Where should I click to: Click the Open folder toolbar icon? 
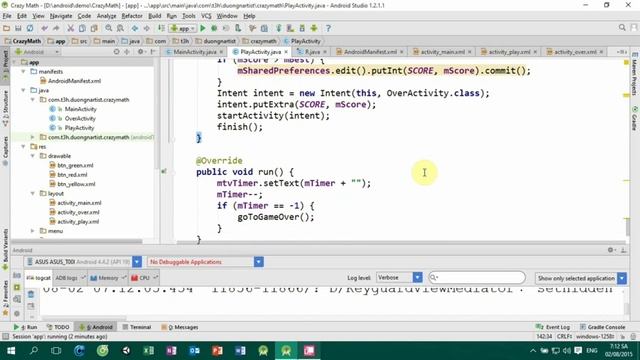6,28
